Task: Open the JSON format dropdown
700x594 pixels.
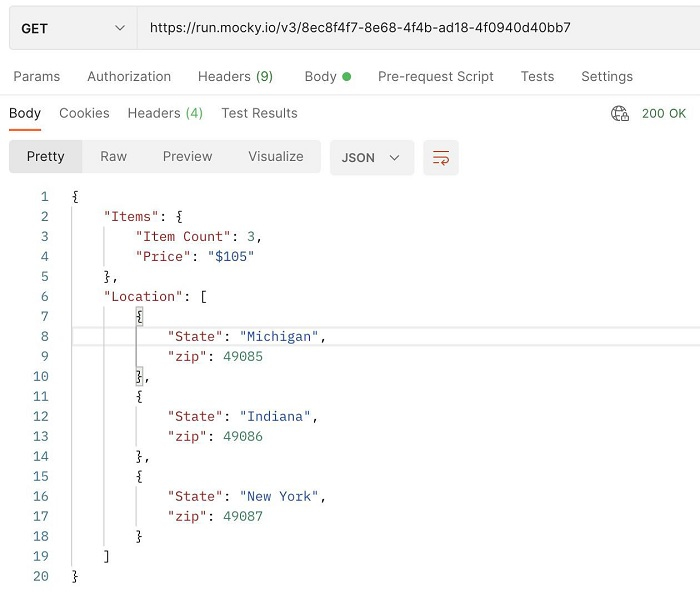Action: click(x=371, y=158)
